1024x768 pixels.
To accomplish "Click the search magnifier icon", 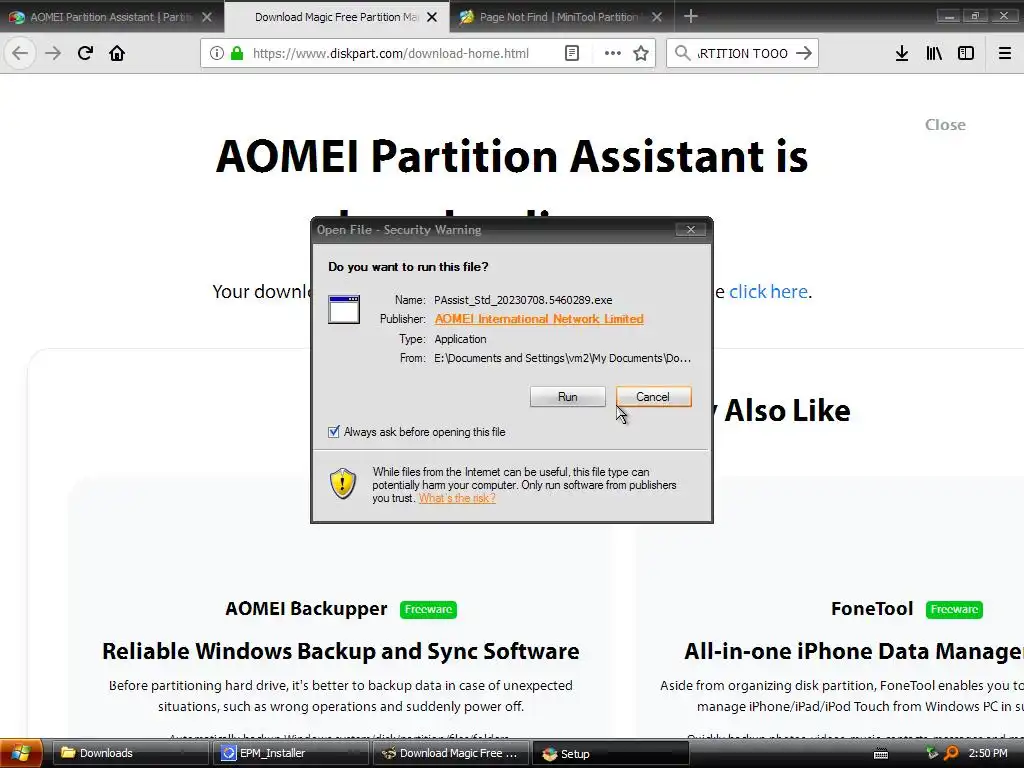I will [x=682, y=53].
